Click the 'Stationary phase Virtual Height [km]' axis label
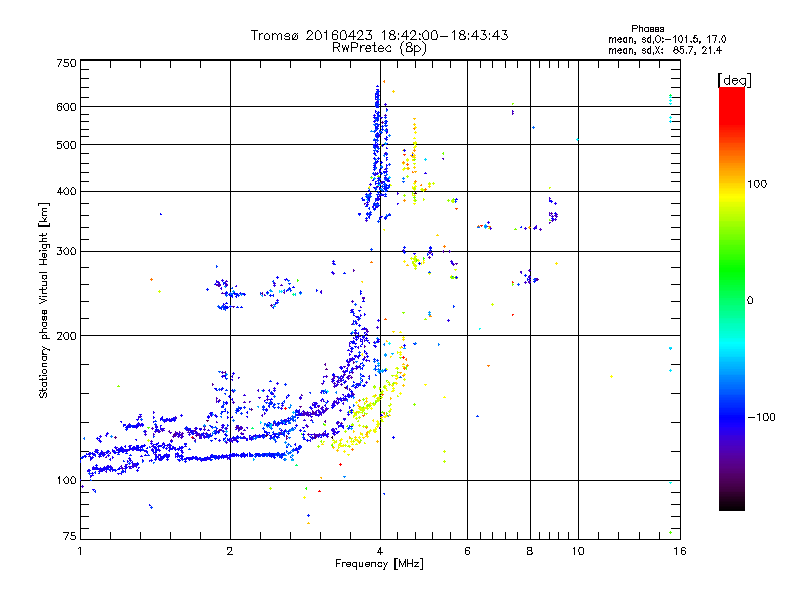 click(44, 301)
